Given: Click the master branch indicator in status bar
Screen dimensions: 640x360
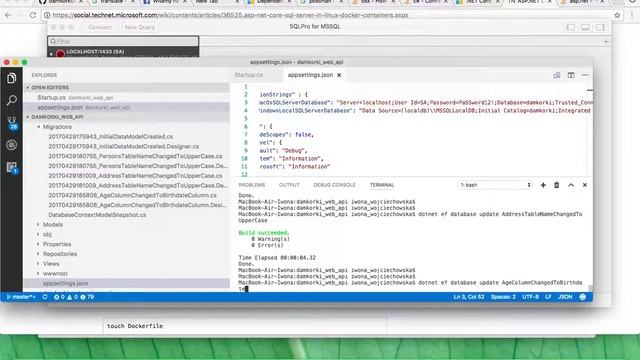Looking at the screenshot, I should tap(21, 297).
